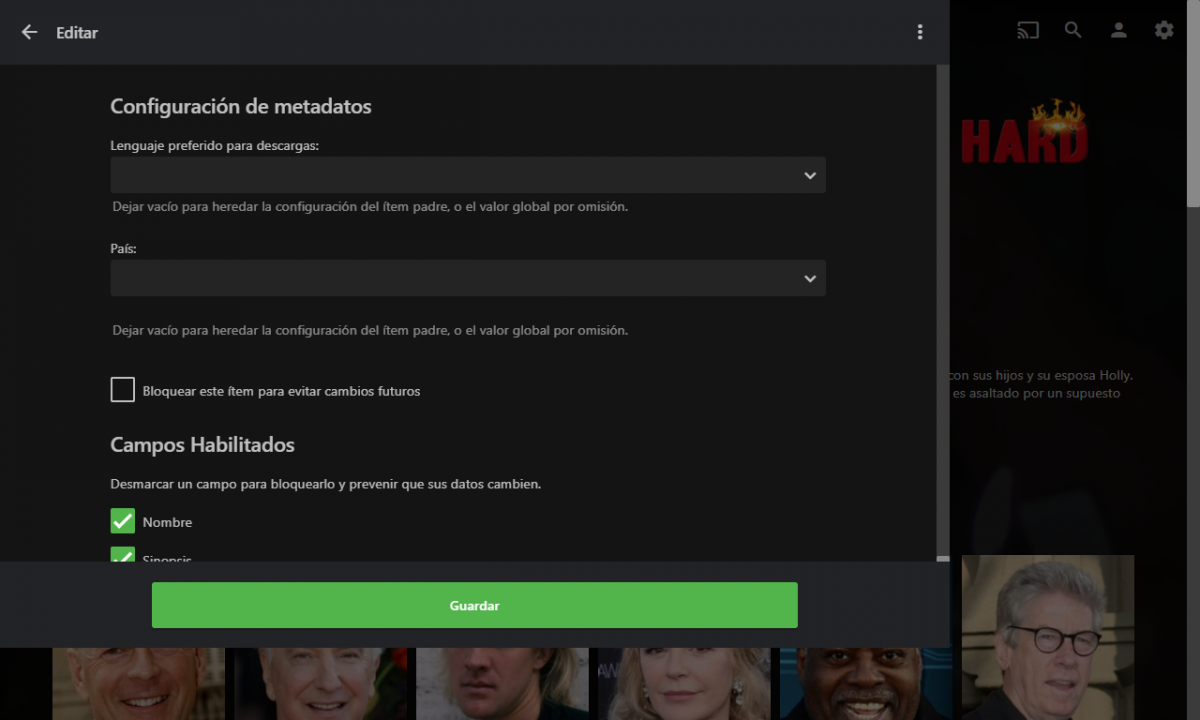
Task: Open the settings gear icon
Action: pos(1164,30)
